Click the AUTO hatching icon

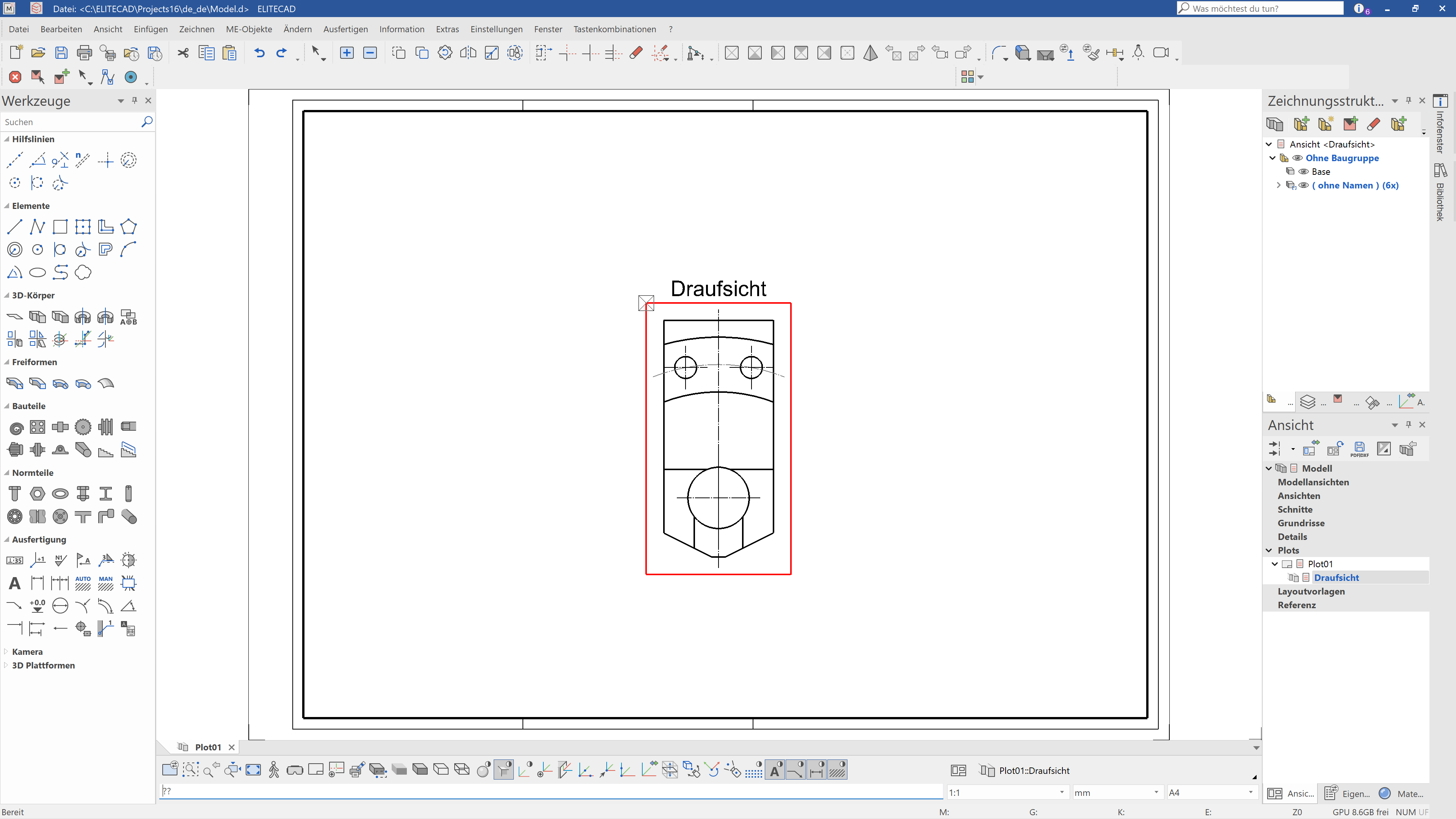pyautogui.click(x=83, y=583)
